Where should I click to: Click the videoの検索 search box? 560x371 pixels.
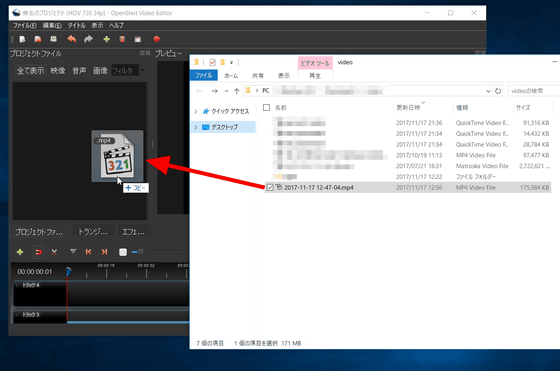[533, 91]
